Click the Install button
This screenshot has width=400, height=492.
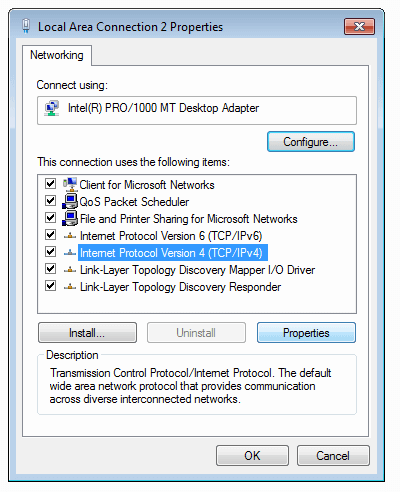87,333
